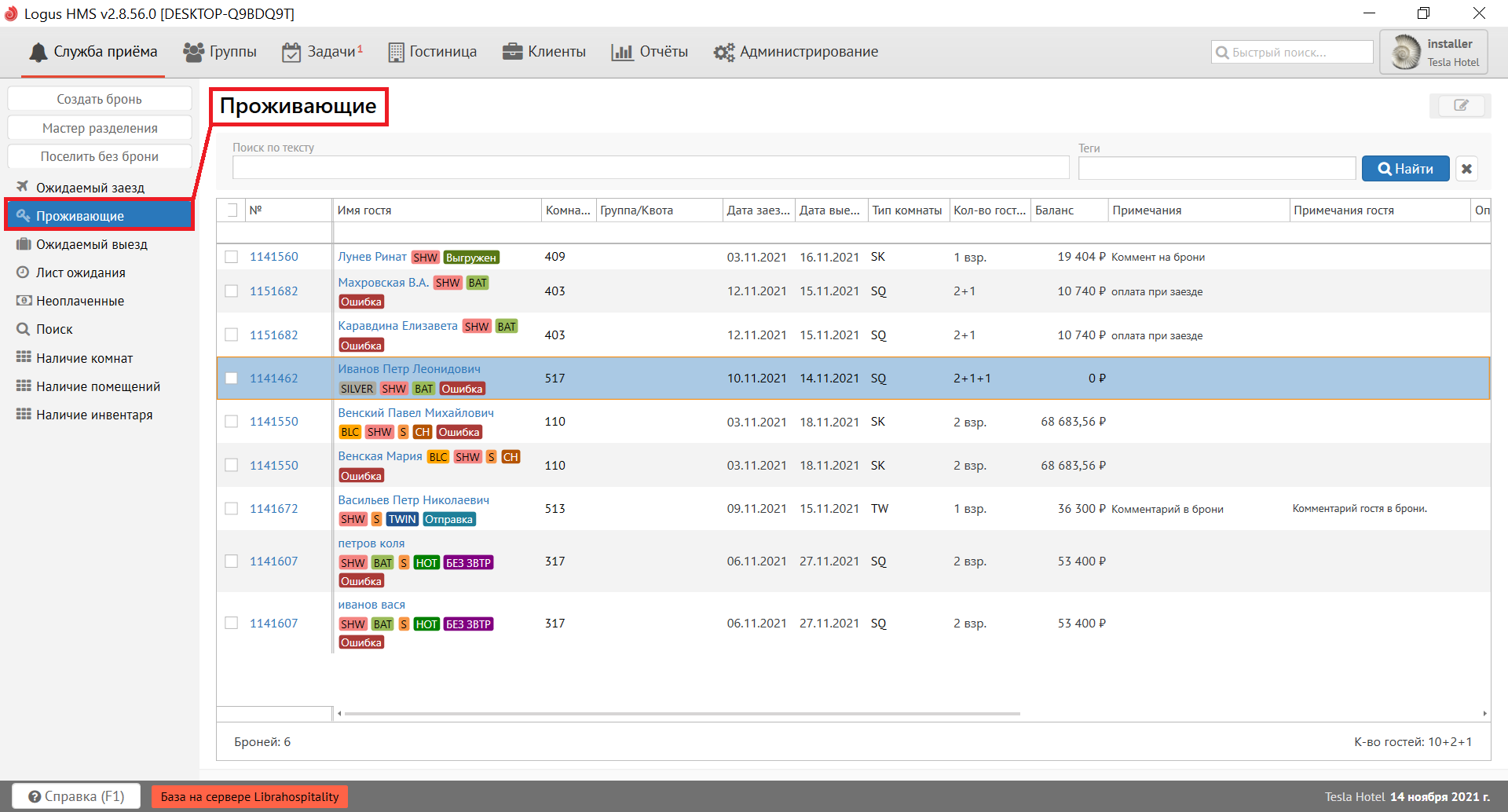The width and height of the screenshot is (1508, 812).
Task: Toggle the select-all checkbox in table header
Action: pyautogui.click(x=232, y=210)
